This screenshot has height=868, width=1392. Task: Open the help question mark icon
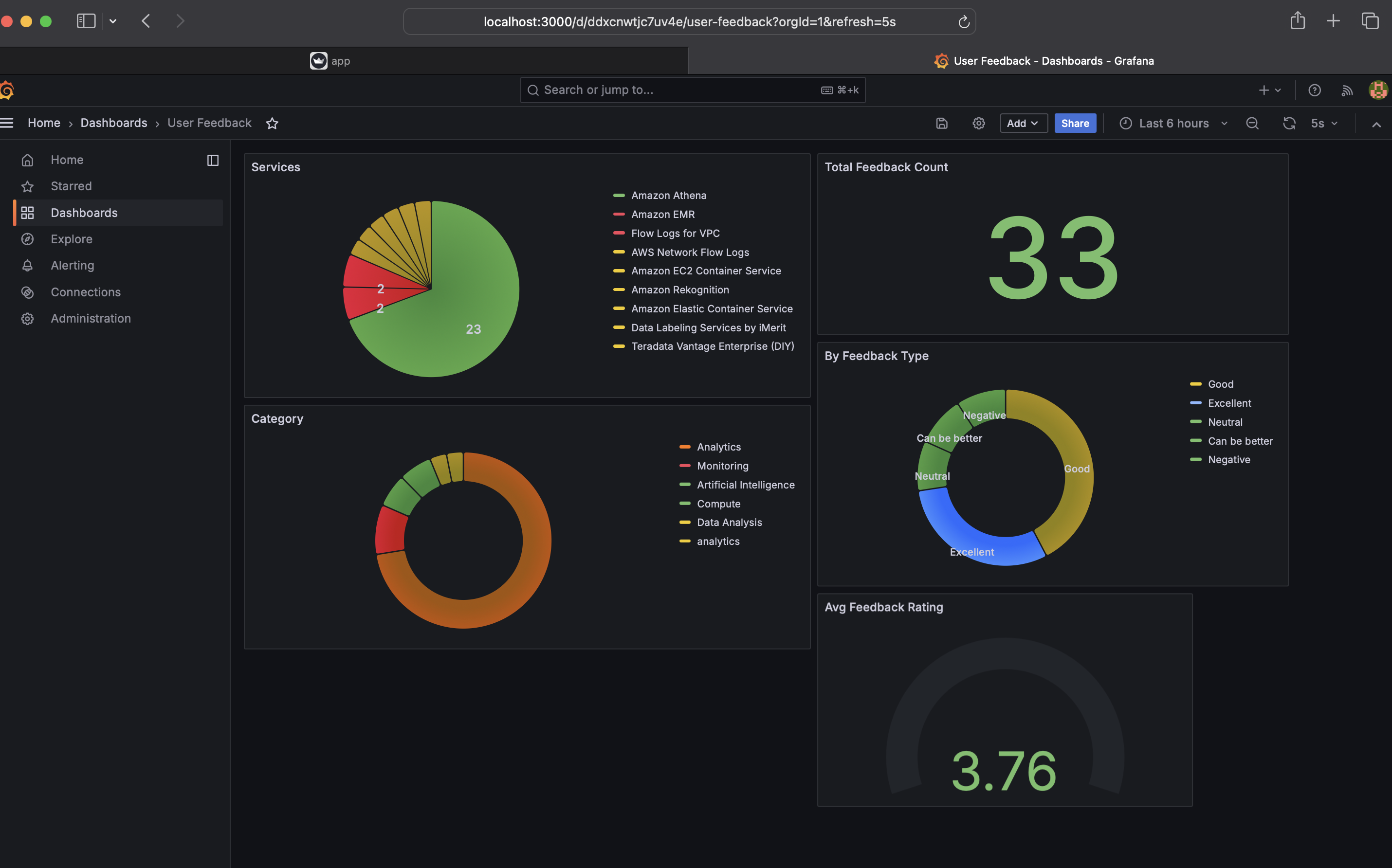(1314, 90)
